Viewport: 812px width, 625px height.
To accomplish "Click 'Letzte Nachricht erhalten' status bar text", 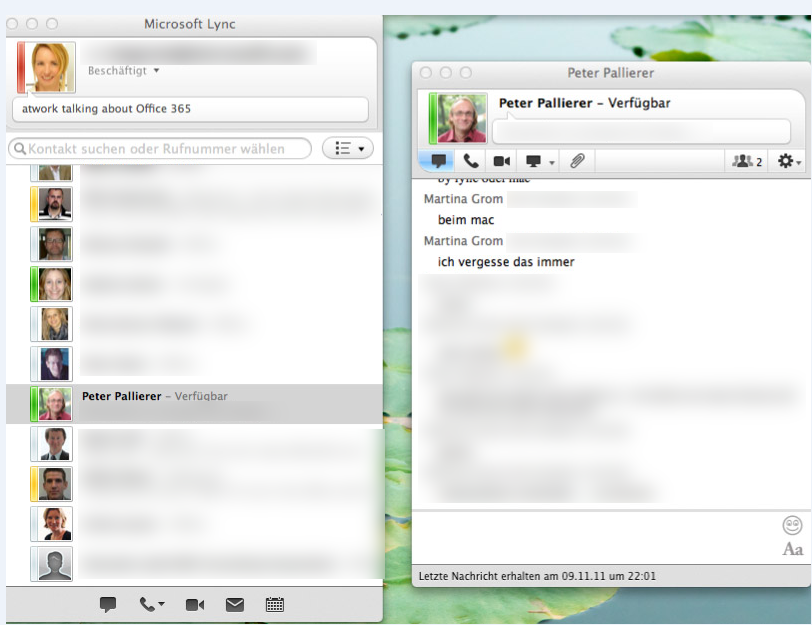I will pyautogui.click(x=537, y=576).
